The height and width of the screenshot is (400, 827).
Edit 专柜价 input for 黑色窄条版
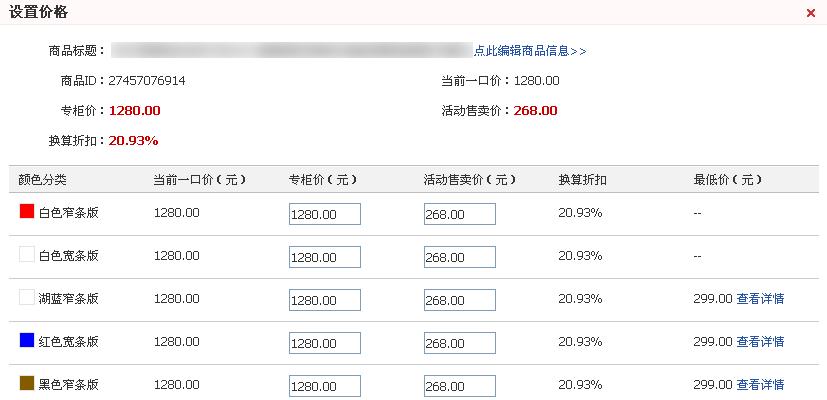[325, 386]
